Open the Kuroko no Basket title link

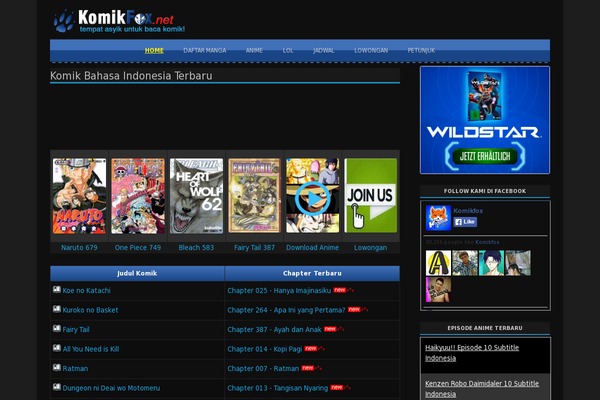(x=90, y=310)
